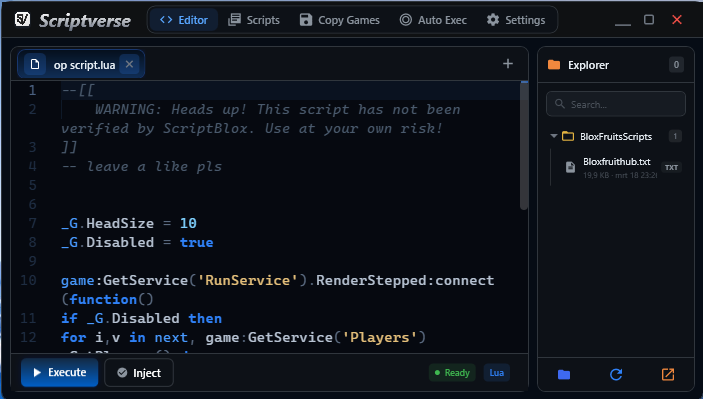Open the Copy Games tab

click(x=339, y=20)
